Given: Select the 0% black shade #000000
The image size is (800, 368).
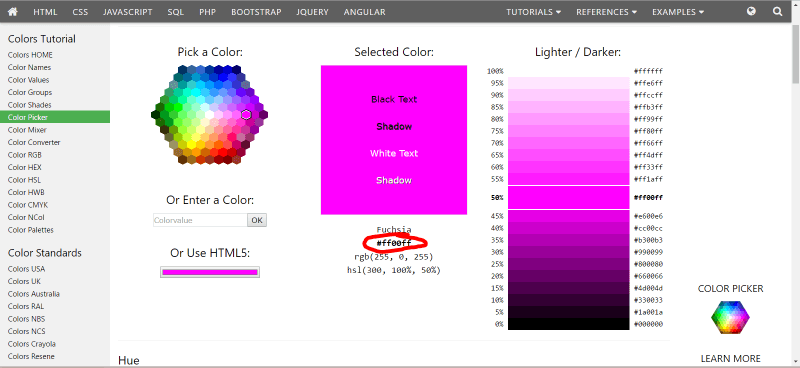Looking at the screenshot, I should (569, 324).
